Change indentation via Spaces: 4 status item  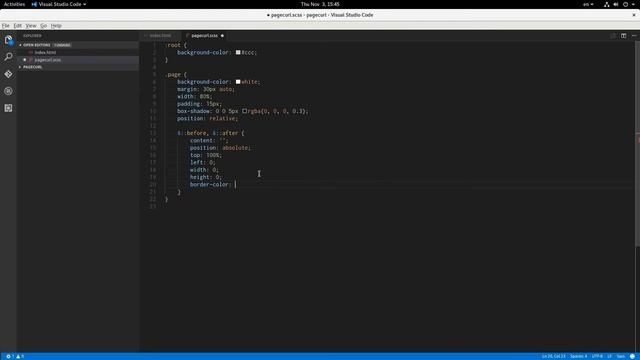click(x=578, y=356)
